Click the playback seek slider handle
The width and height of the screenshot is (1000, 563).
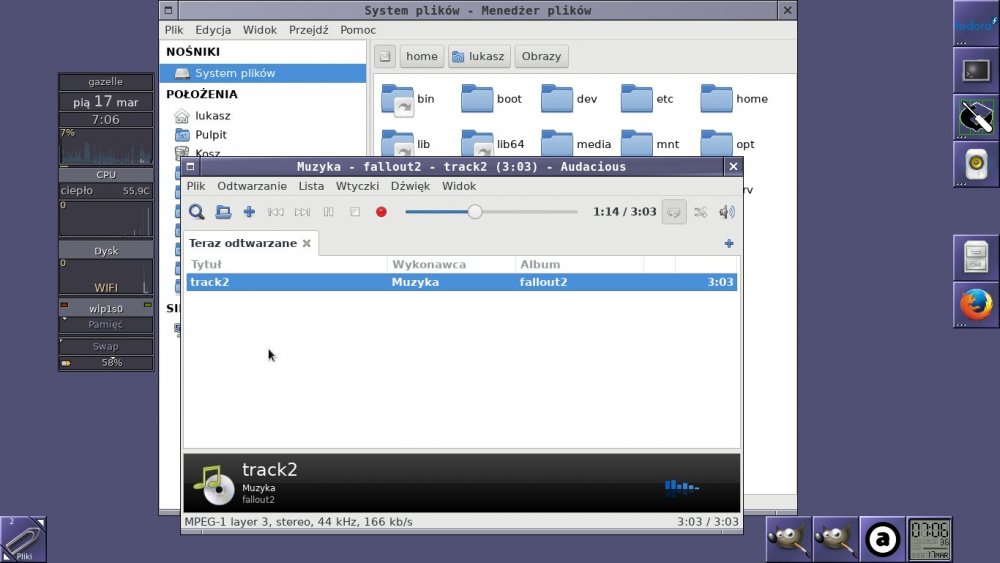pyautogui.click(x=474, y=212)
